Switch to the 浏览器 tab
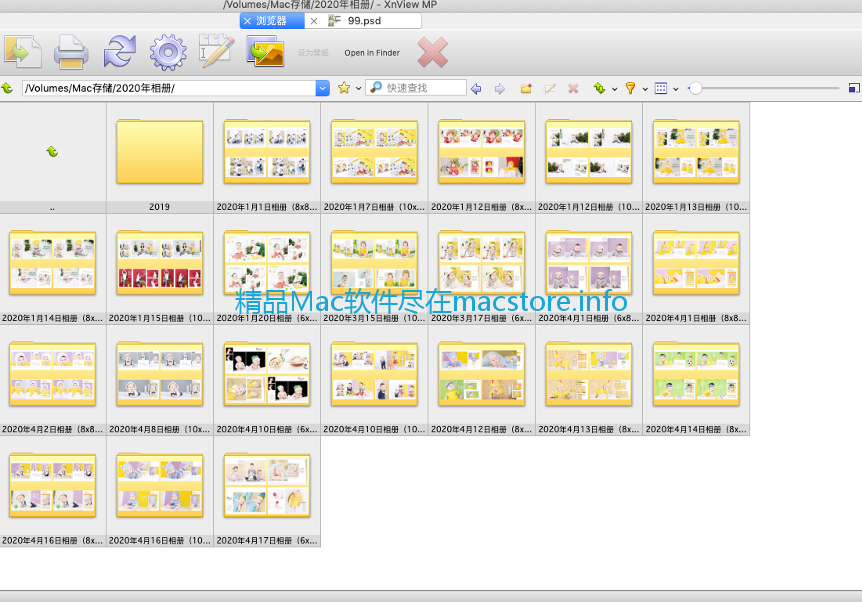The width and height of the screenshot is (862, 602). click(270, 20)
